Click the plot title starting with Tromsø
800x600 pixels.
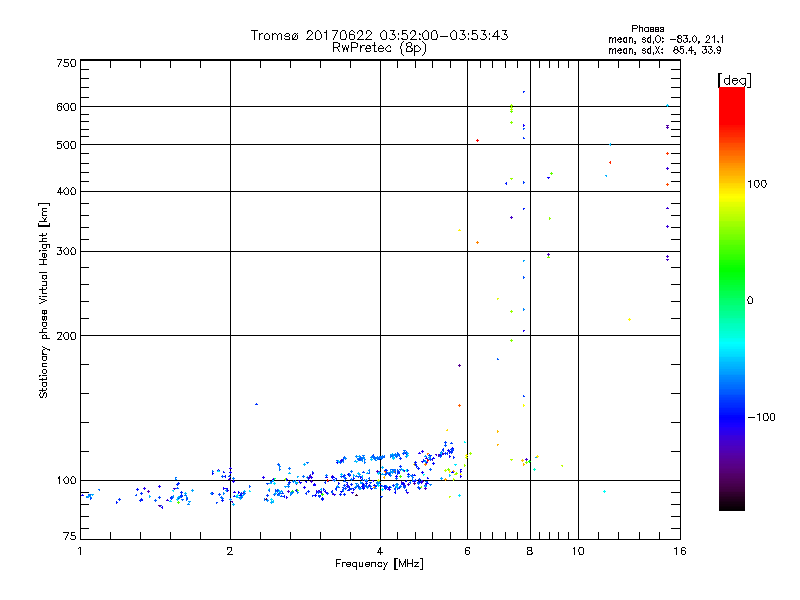[379, 35]
